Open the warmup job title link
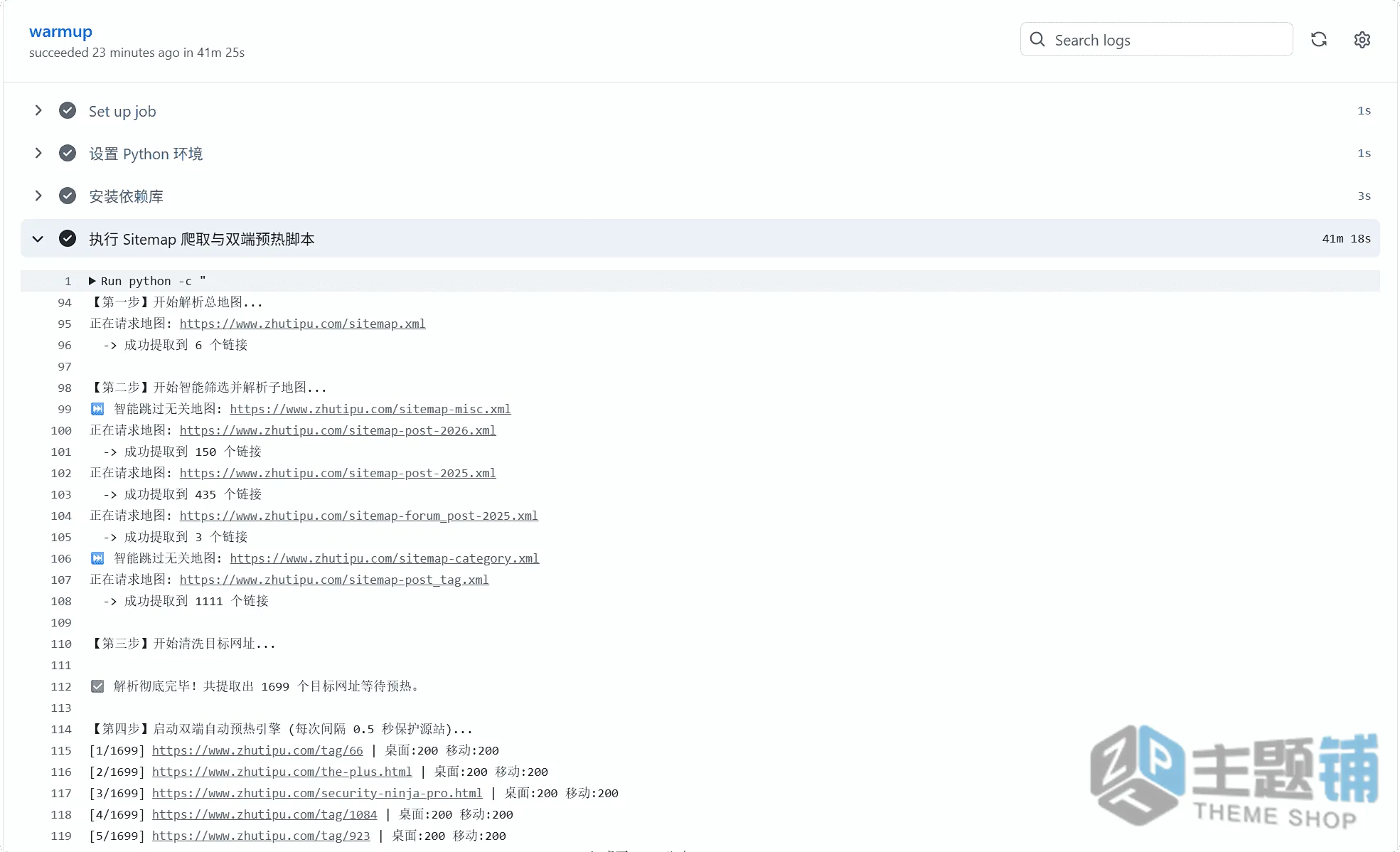Viewport: 1400px width, 852px height. click(x=60, y=31)
